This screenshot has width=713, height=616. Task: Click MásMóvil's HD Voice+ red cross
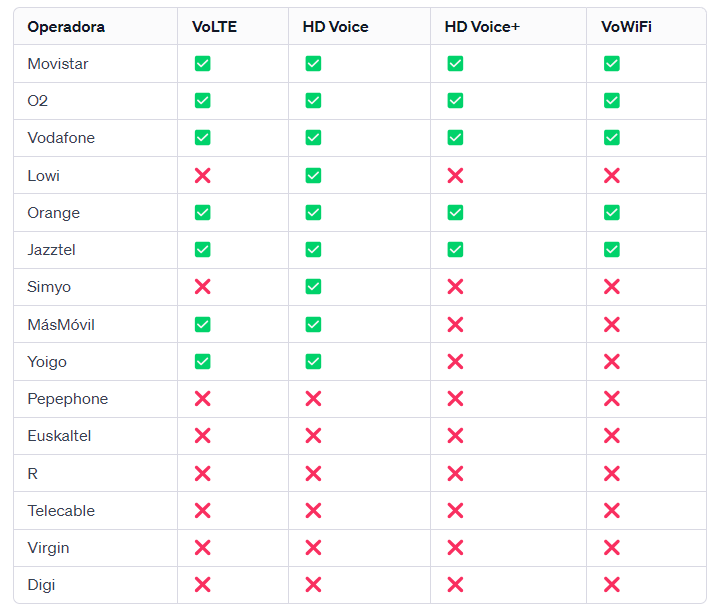(455, 324)
